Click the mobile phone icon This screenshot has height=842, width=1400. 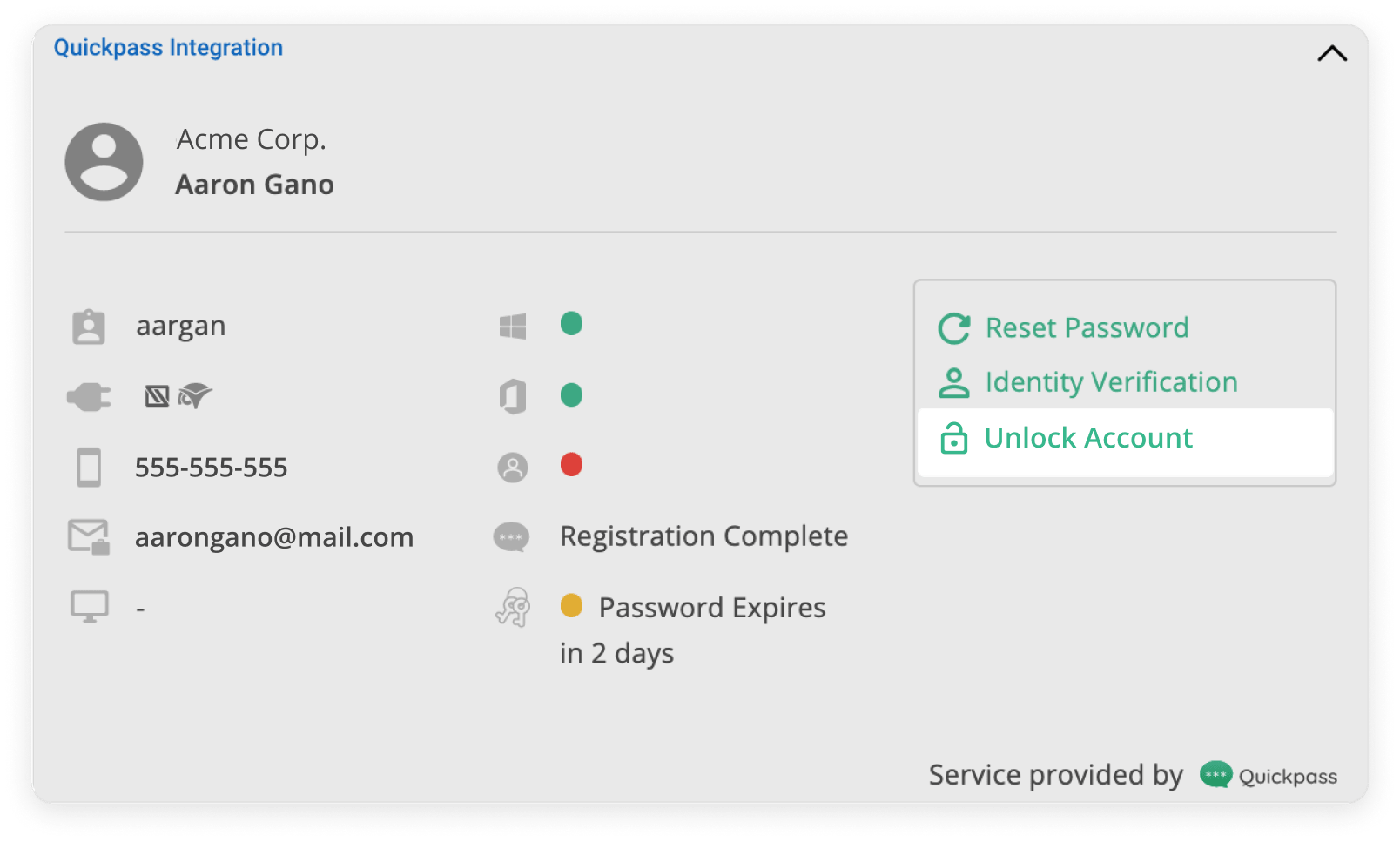pyautogui.click(x=89, y=468)
